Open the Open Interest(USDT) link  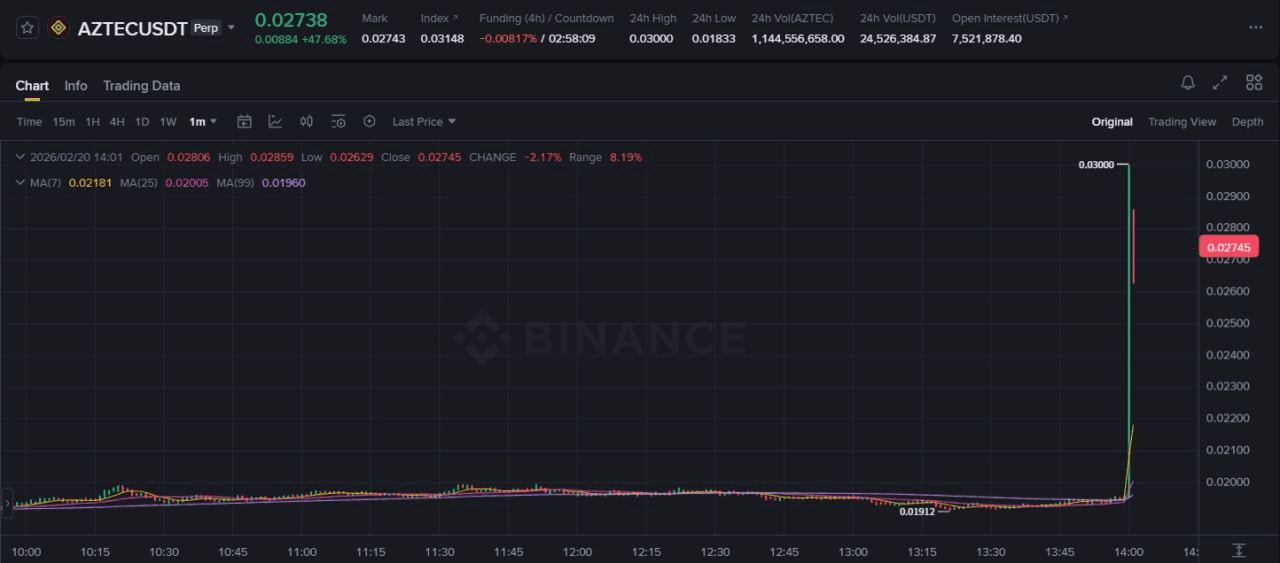1009,18
